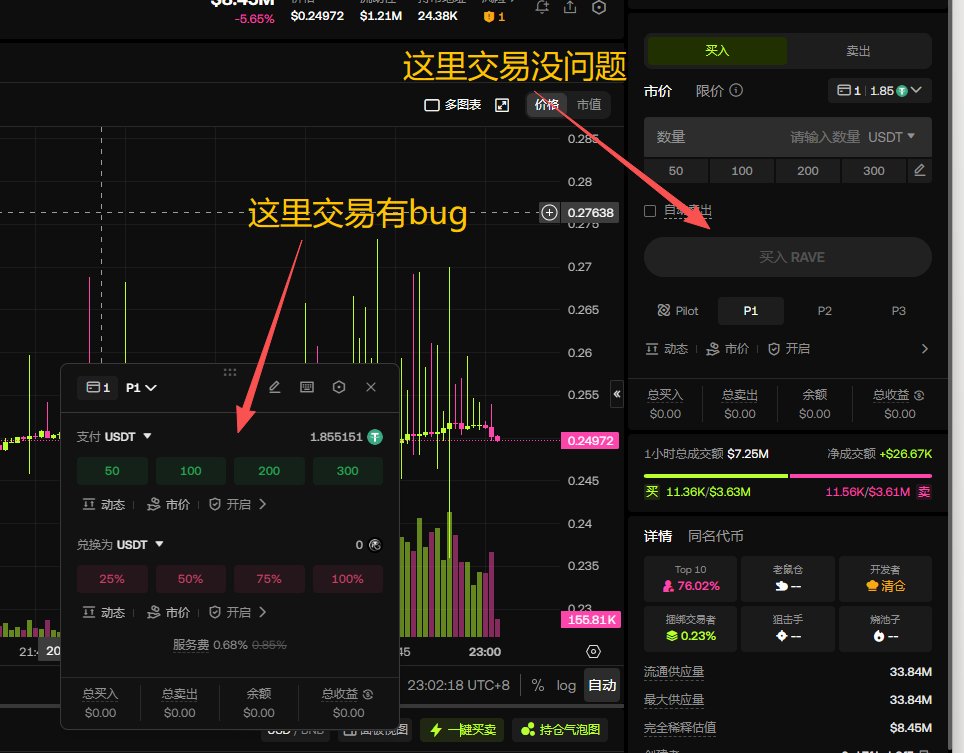Switch to the 卖出 sell tab
This screenshot has height=753, width=964.
pyautogui.click(x=858, y=50)
